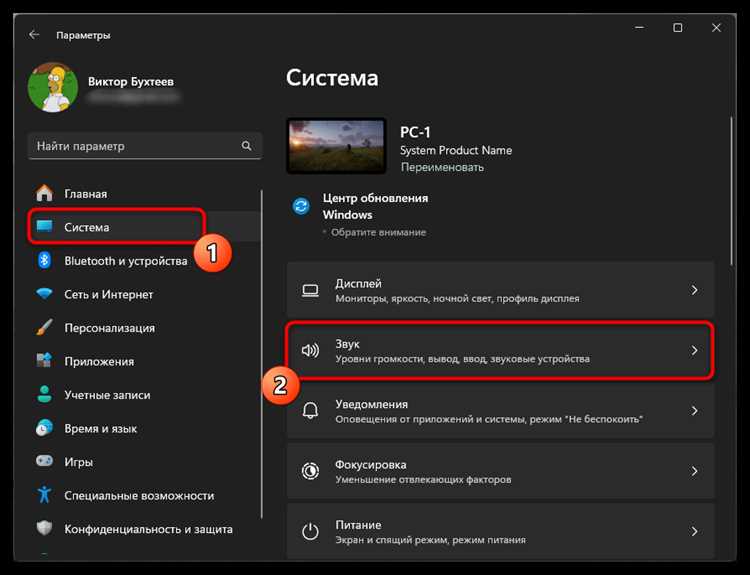Click the Time and language globe icon

click(44, 428)
